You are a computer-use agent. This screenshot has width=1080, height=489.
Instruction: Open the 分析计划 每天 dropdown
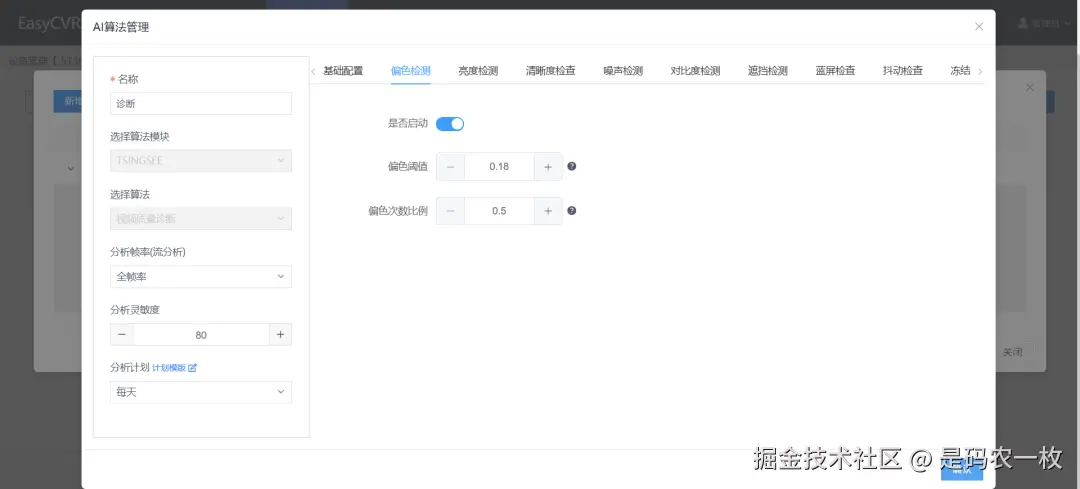point(200,393)
